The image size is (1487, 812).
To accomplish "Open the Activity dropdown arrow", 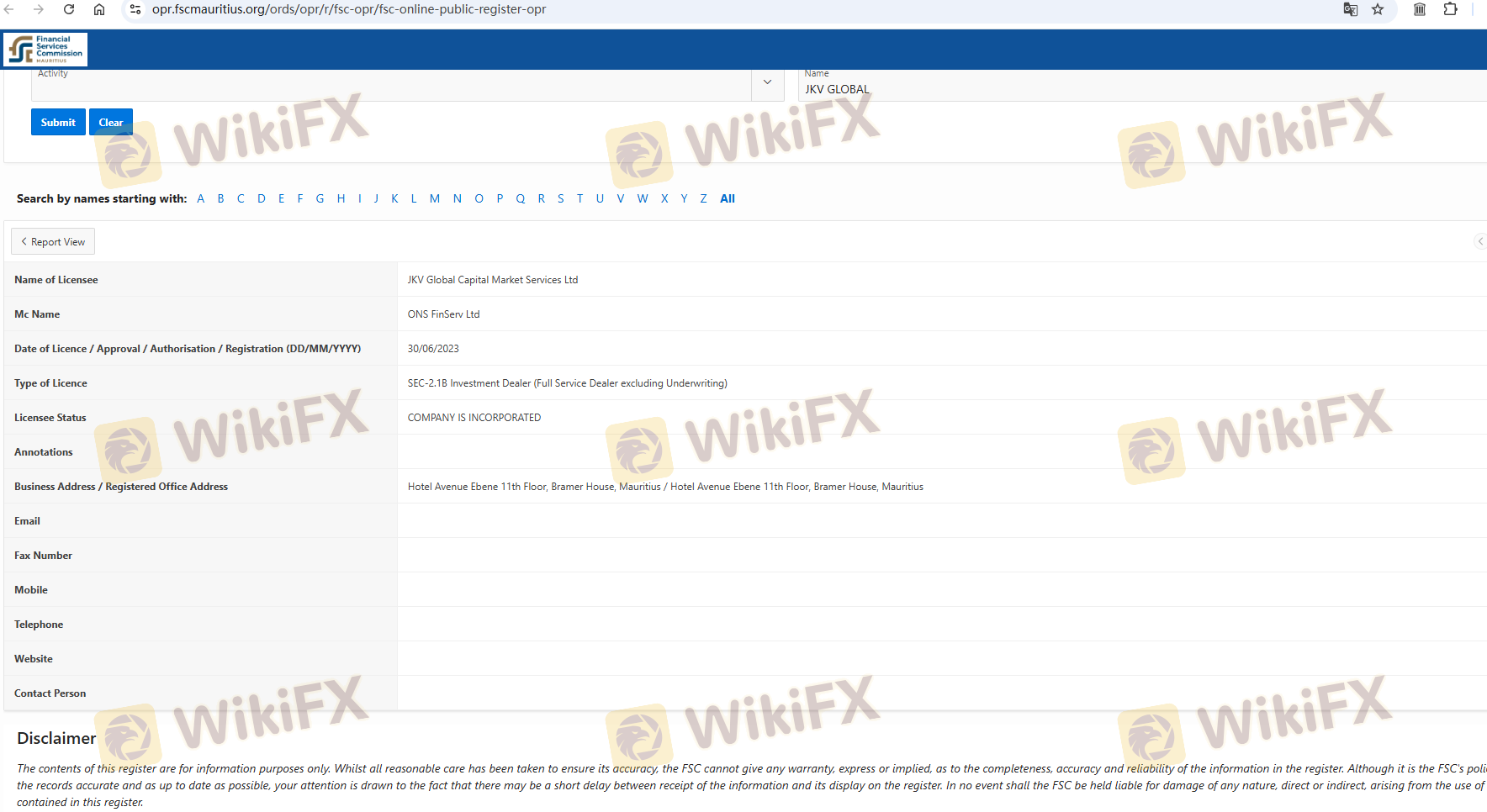I will 767,82.
